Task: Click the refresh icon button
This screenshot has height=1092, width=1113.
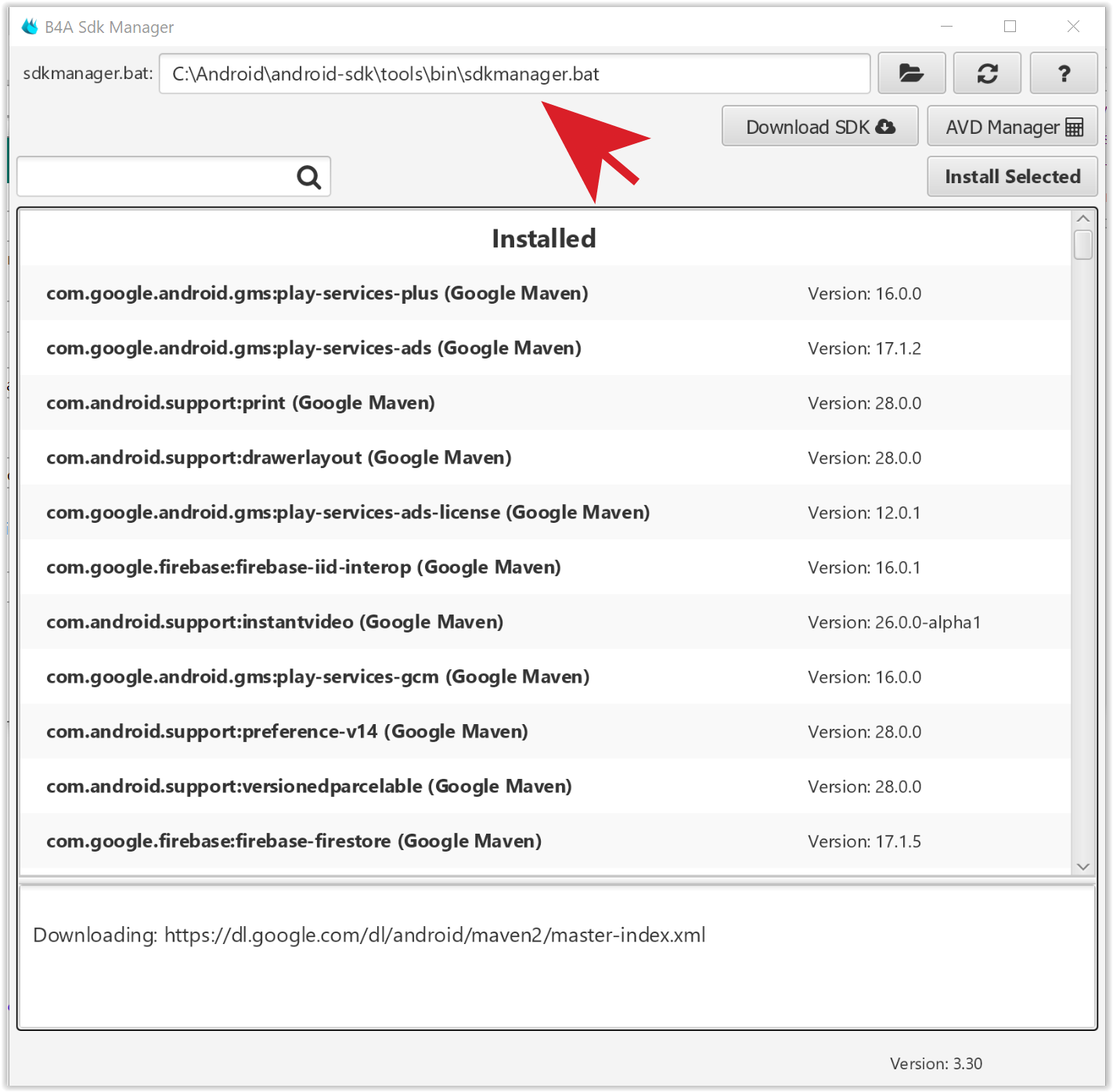Action: coord(987,74)
